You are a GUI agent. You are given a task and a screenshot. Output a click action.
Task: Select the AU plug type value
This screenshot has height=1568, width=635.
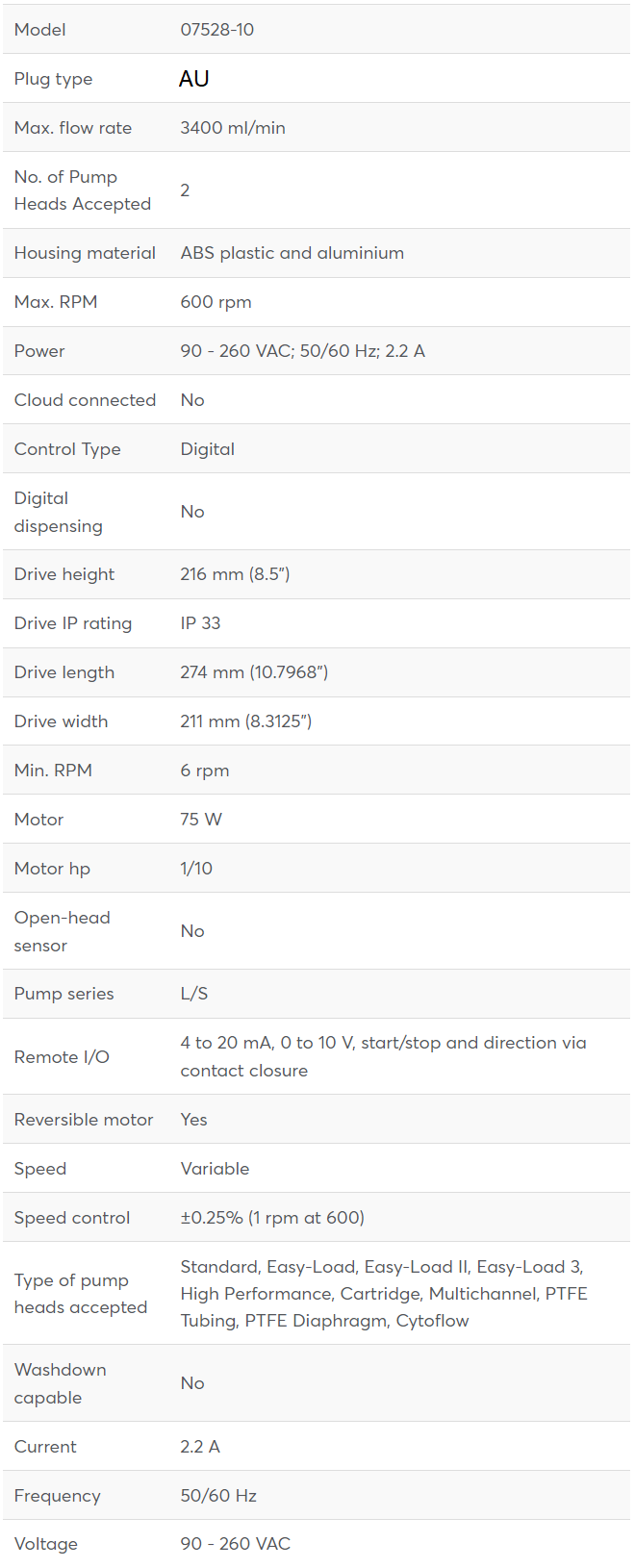click(194, 79)
